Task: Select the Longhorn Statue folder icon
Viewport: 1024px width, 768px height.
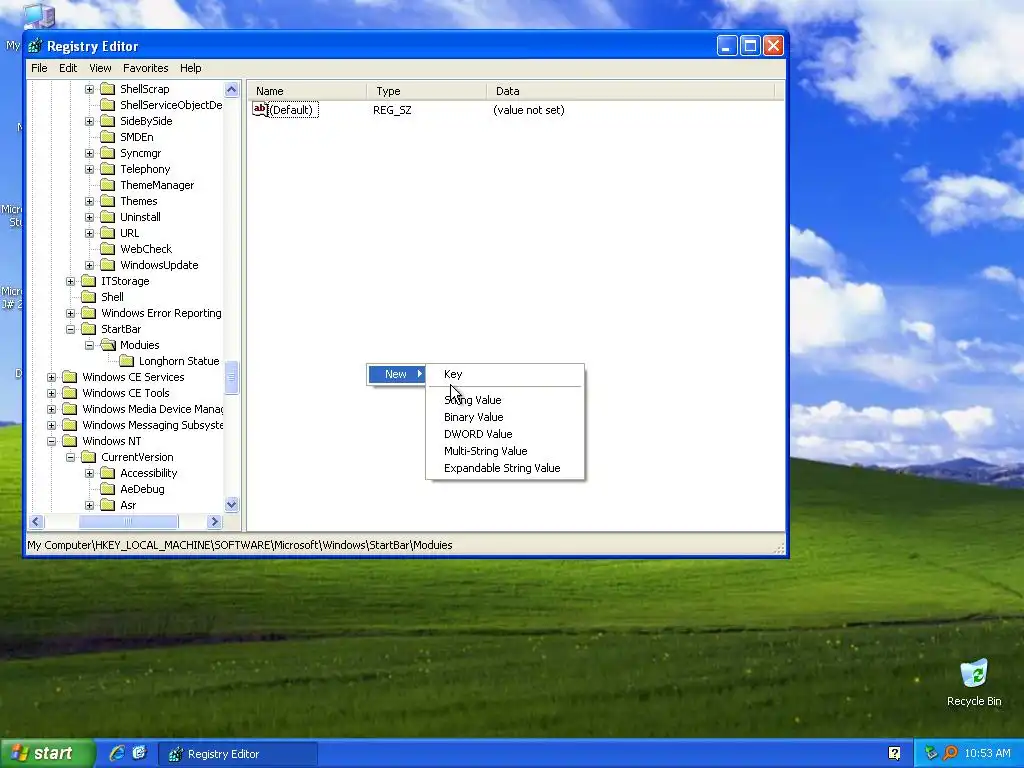Action: point(127,361)
